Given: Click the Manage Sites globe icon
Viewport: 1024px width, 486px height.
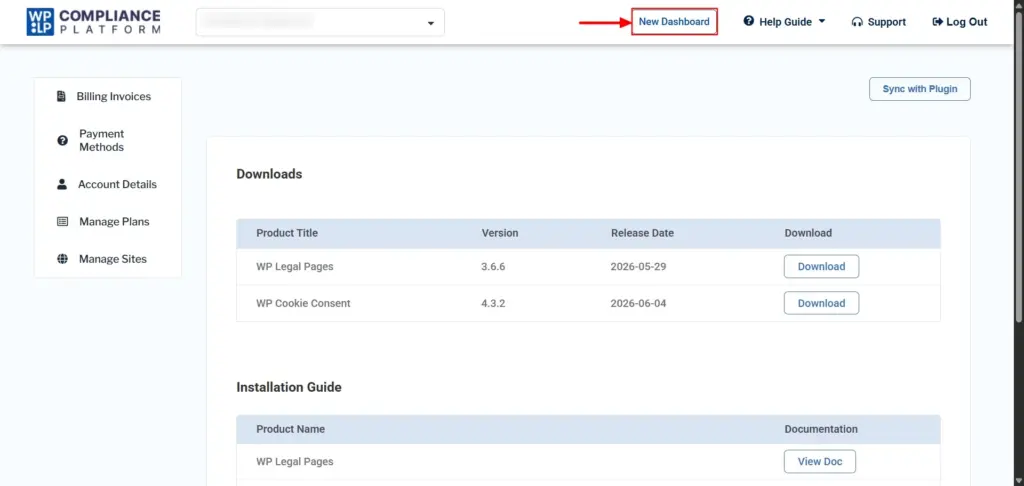Looking at the screenshot, I should (63, 259).
